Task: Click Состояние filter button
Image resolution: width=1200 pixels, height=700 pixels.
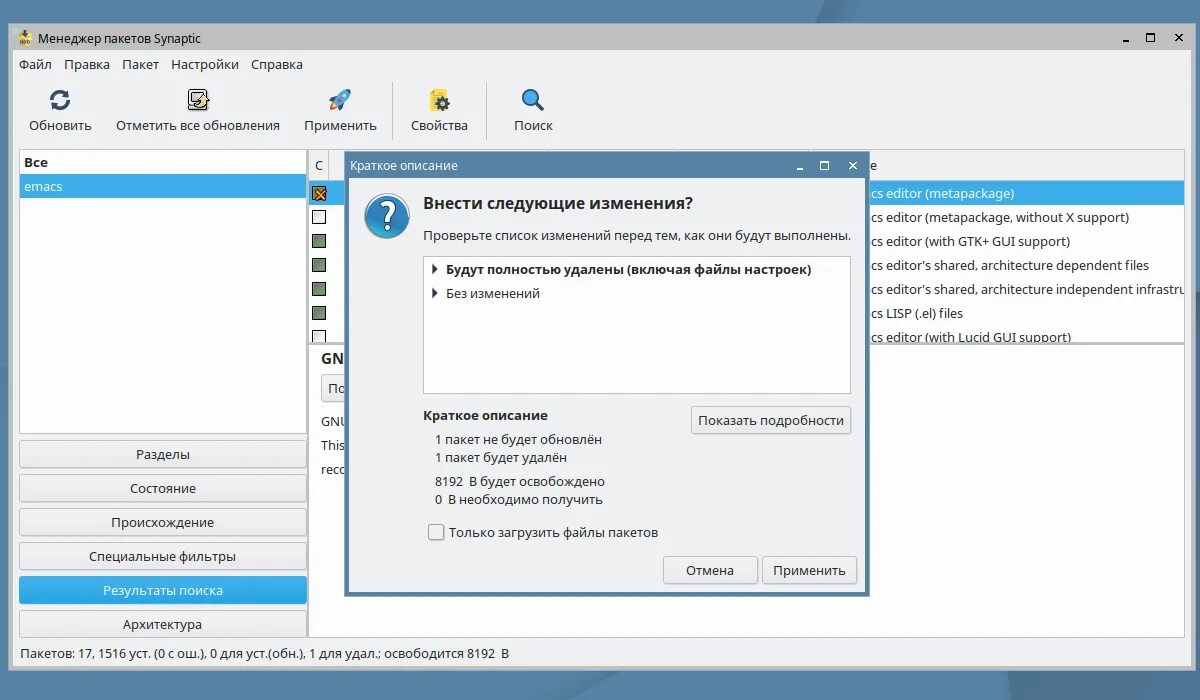Action: coord(163,488)
